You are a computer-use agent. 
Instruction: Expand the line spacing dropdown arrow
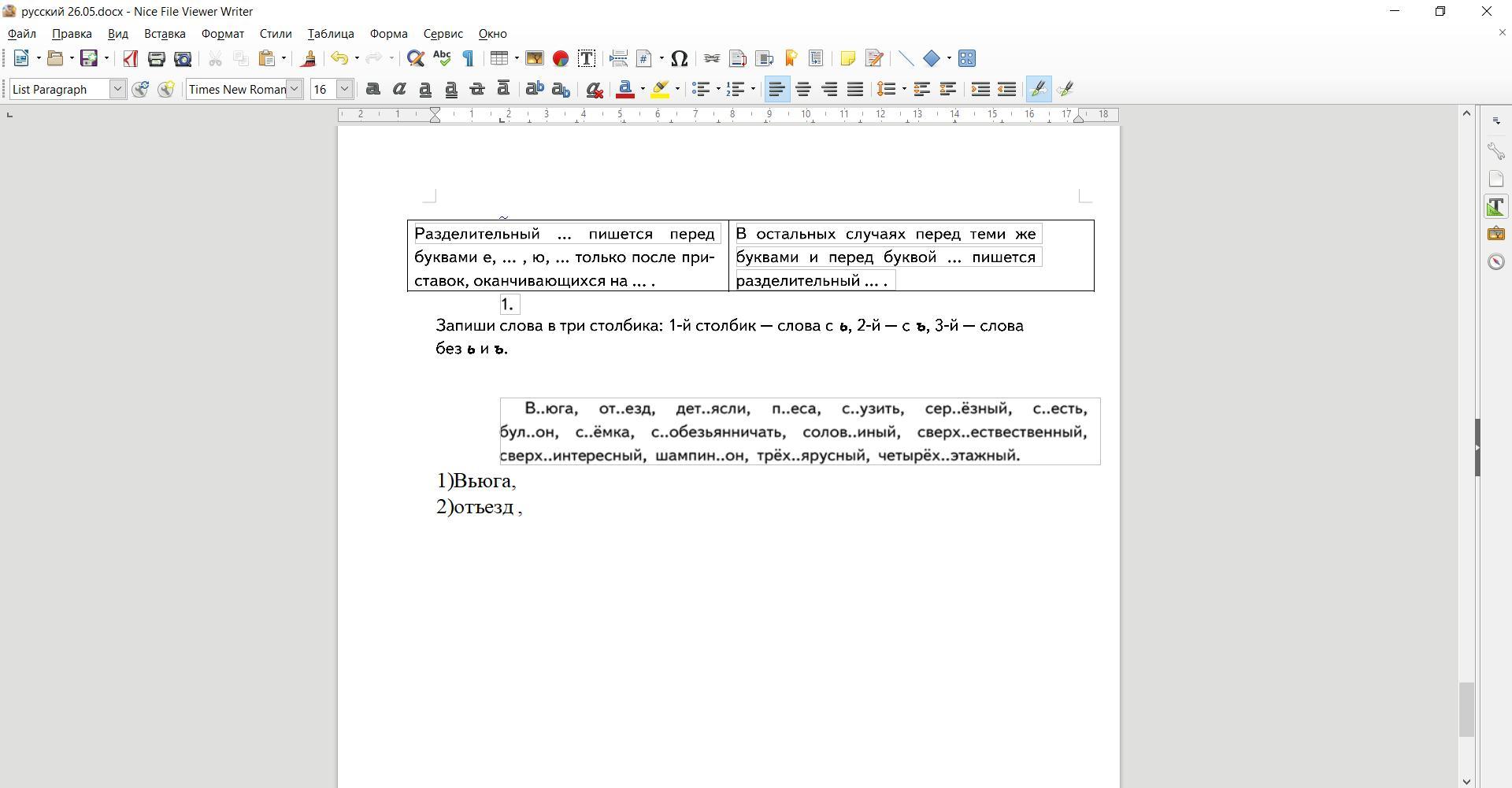click(903, 89)
